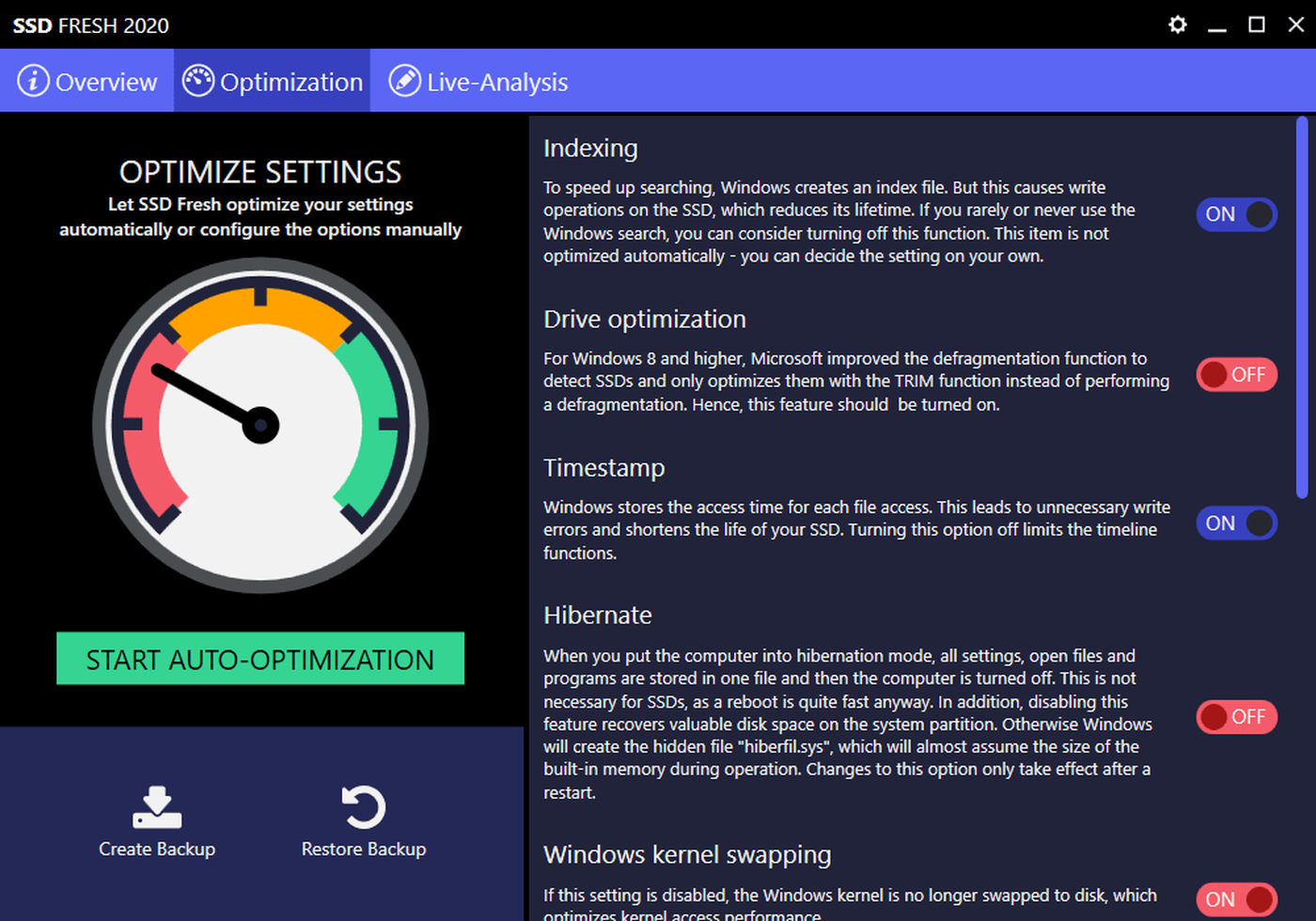Click the Restore Backup circular arrow icon
Screen dimensions: 1316x921
(x=364, y=807)
